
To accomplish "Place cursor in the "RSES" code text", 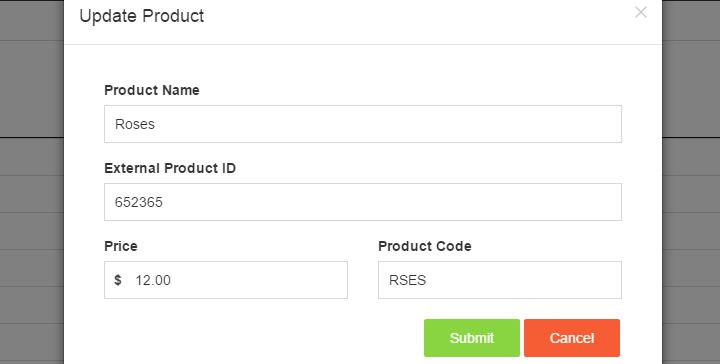I will [x=407, y=280].
